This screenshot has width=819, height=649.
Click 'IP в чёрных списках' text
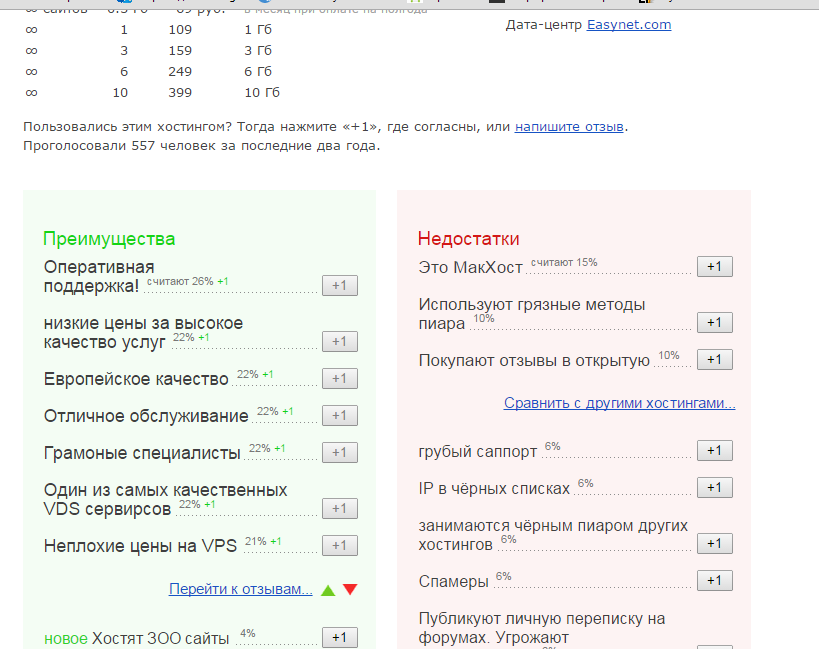(x=494, y=489)
